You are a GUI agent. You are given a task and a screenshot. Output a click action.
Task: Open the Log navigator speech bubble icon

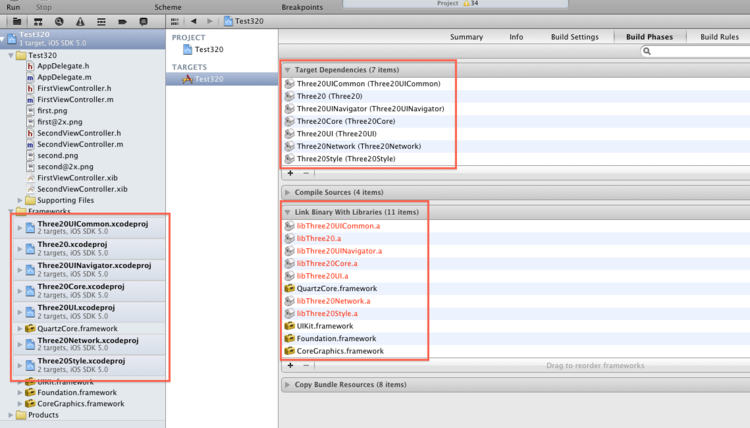click(143, 22)
